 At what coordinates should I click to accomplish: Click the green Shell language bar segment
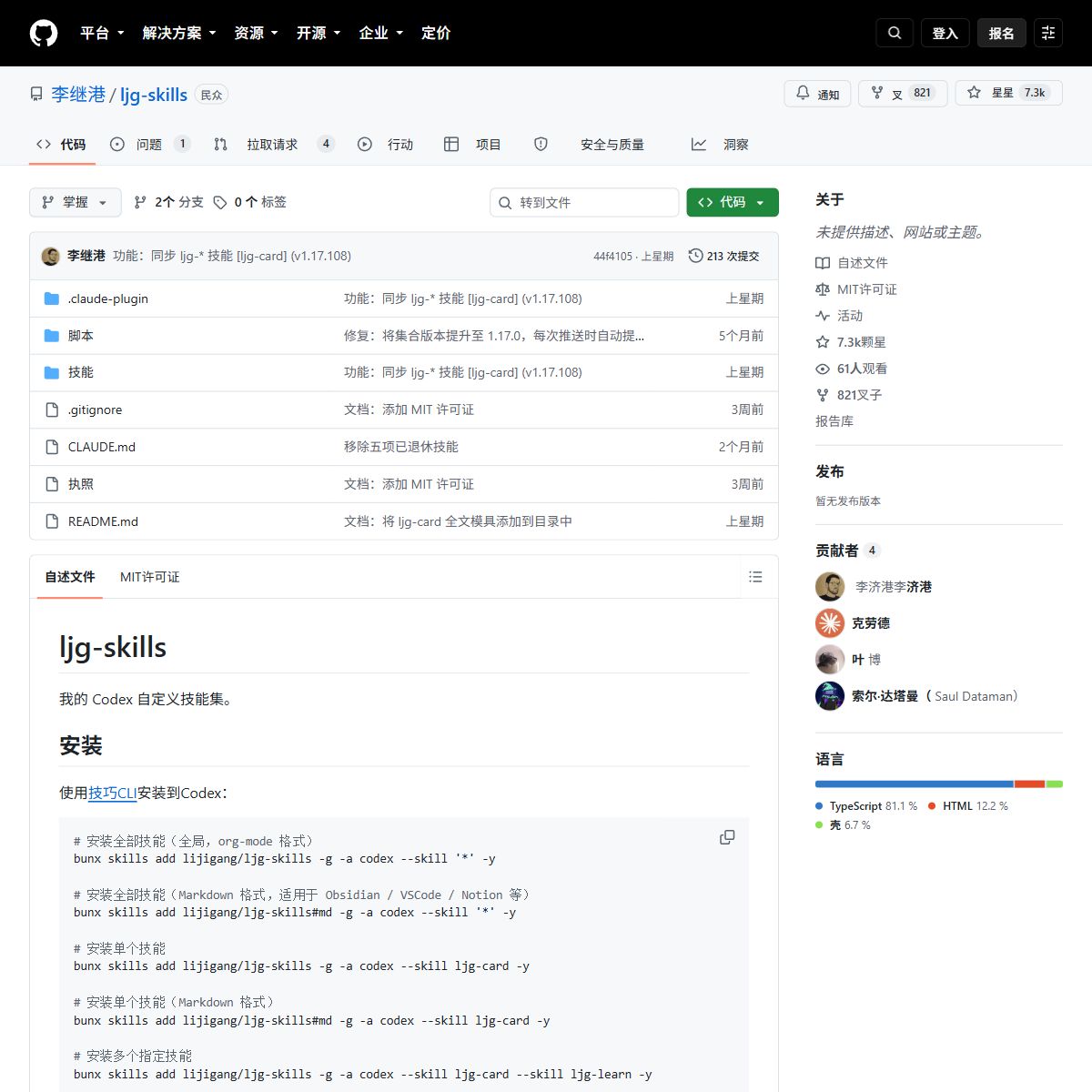pos(1055,784)
